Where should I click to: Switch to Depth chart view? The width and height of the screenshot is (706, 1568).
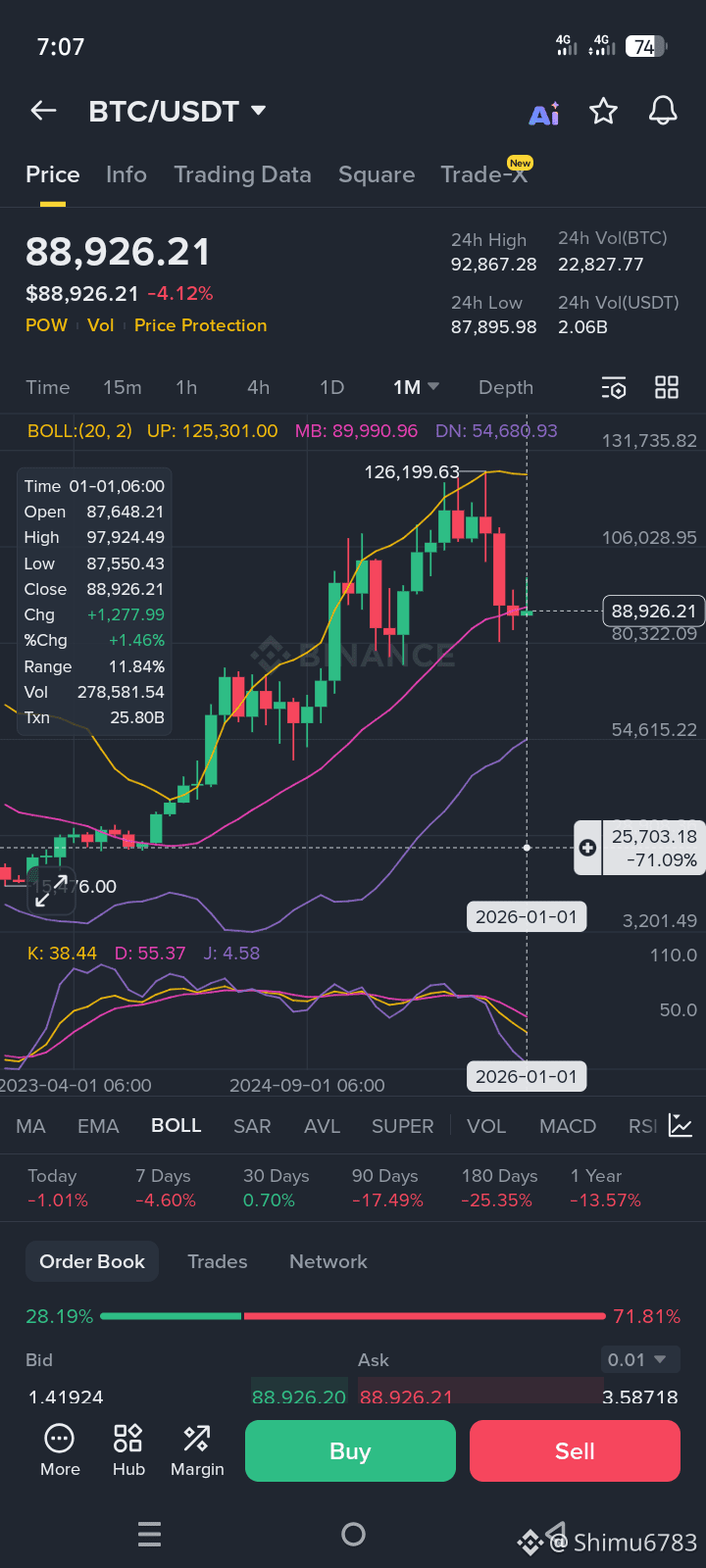point(506,387)
